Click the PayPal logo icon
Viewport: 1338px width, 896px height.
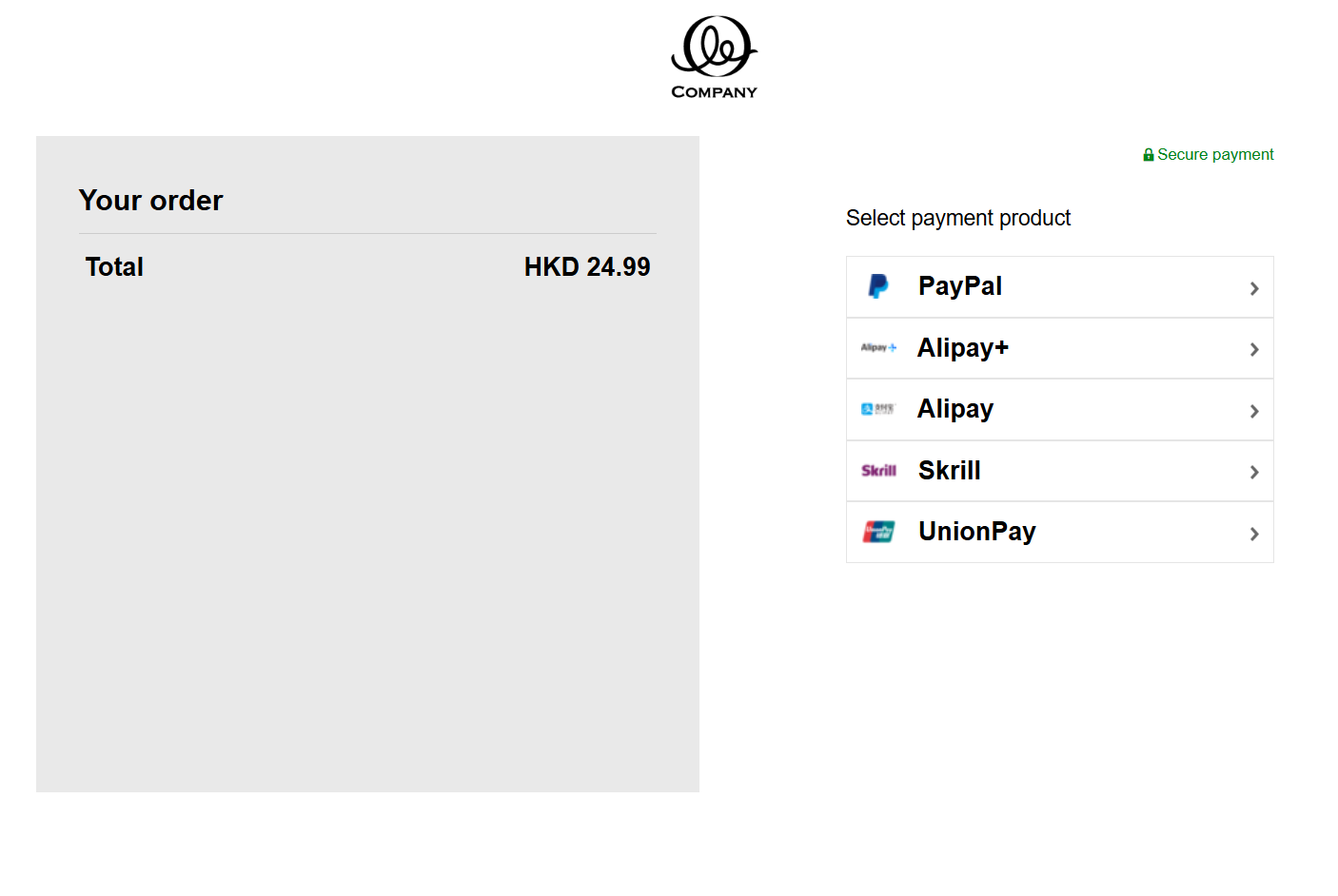[x=878, y=286]
